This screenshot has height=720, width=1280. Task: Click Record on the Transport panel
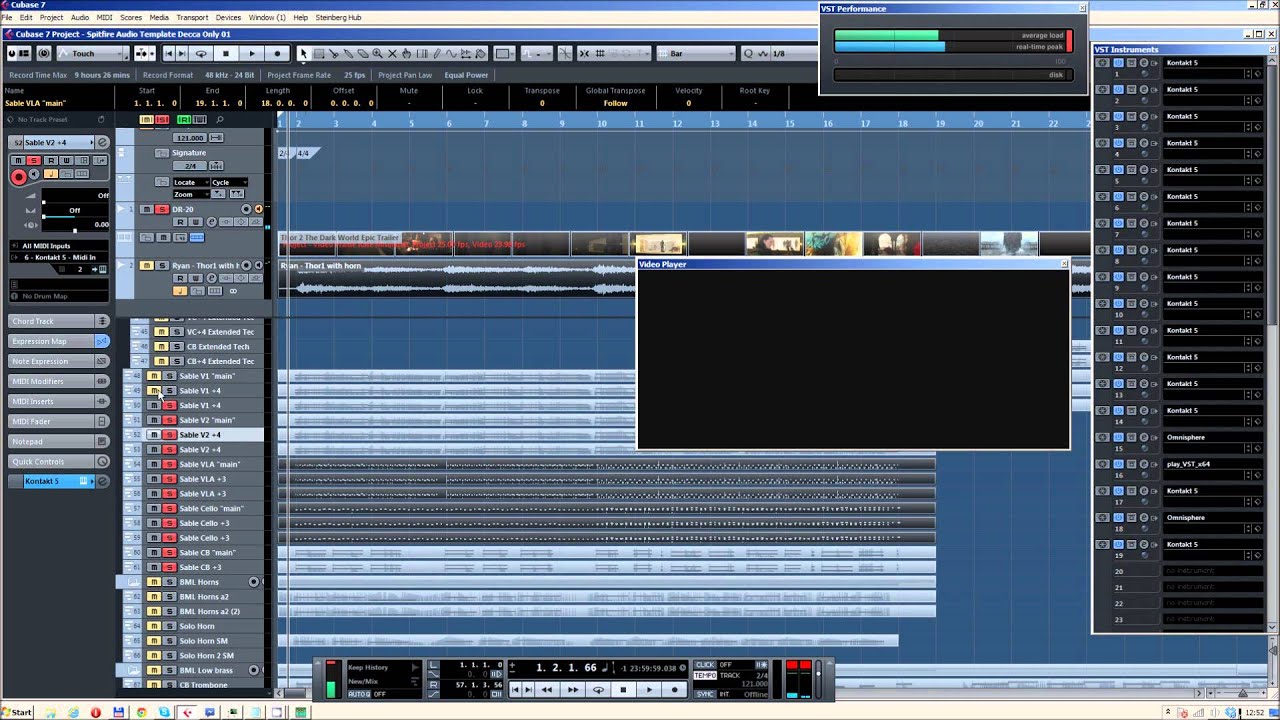click(x=675, y=690)
